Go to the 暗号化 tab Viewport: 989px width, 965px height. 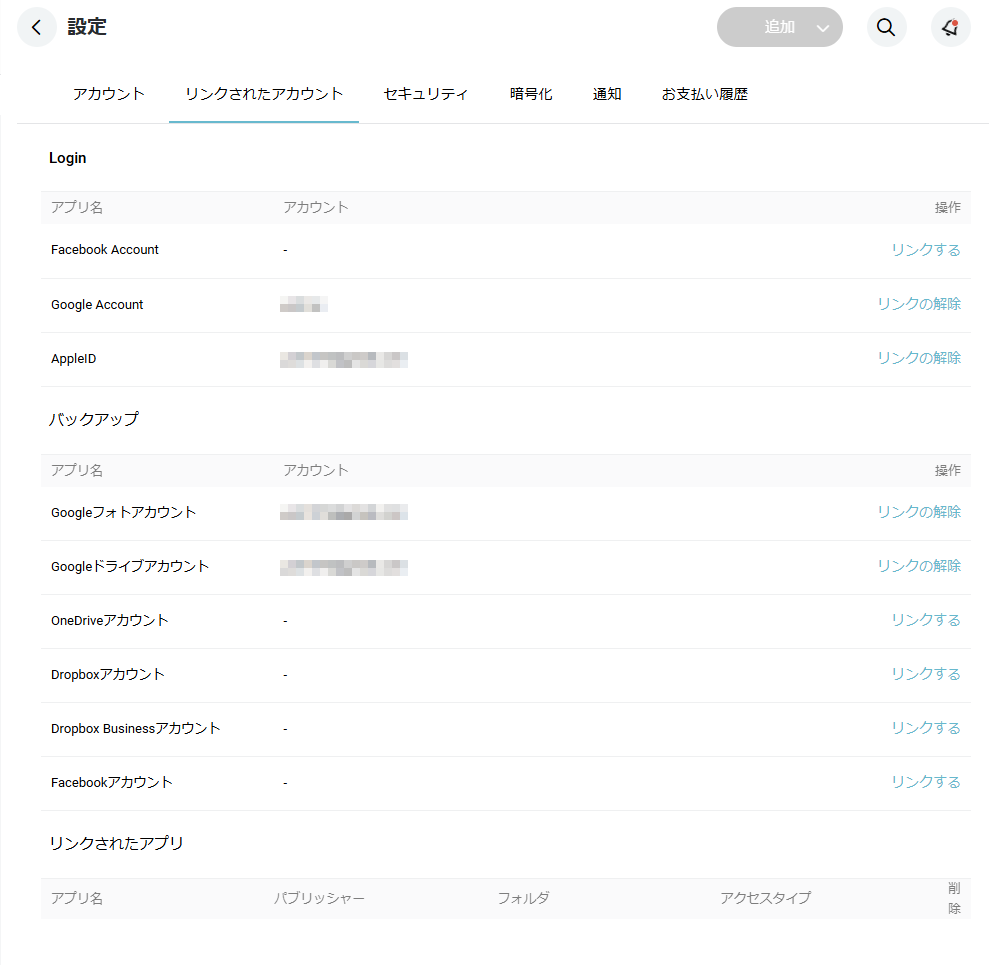coord(531,94)
